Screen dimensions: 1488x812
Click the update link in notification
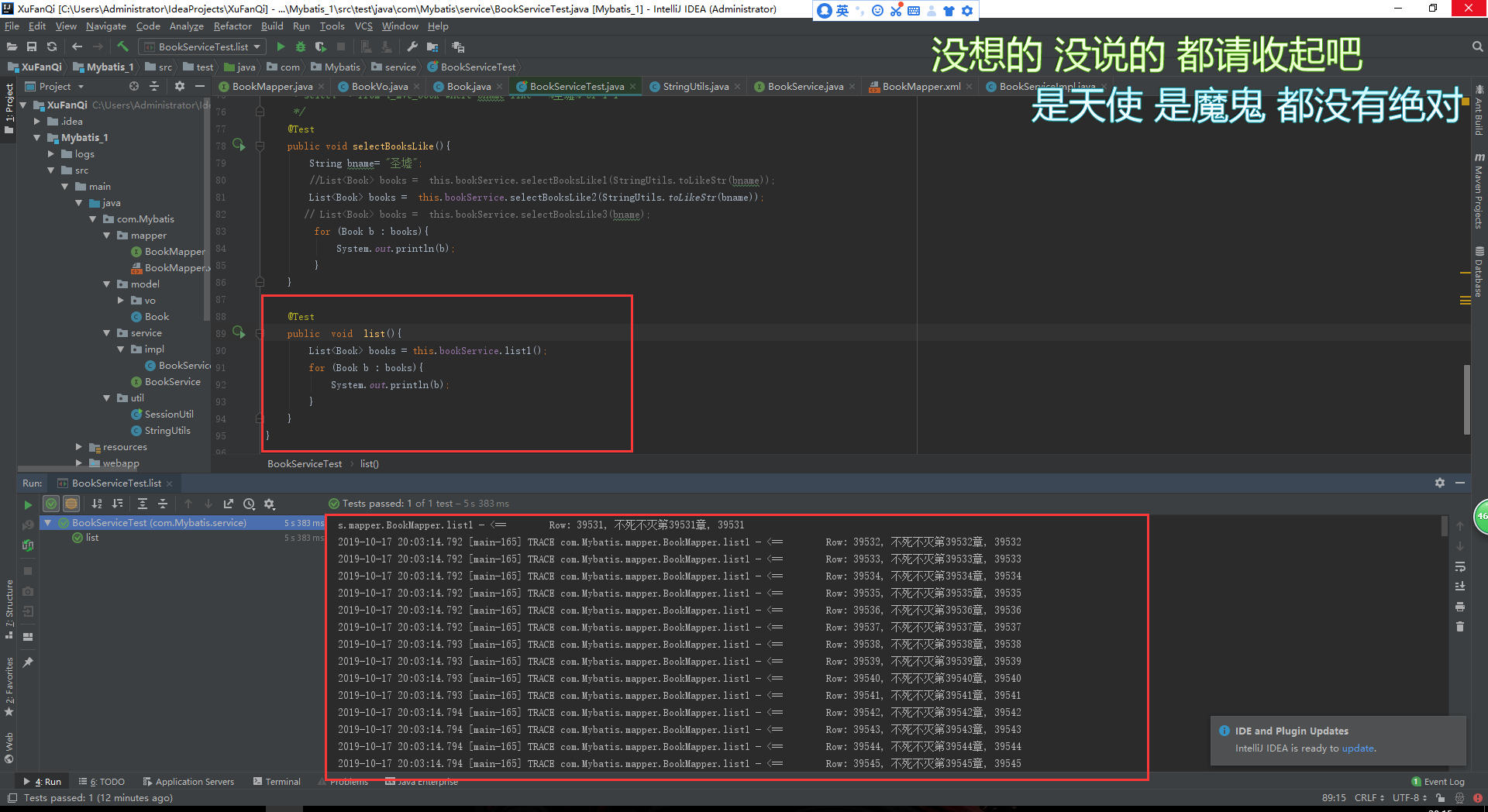tap(1358, 748)
